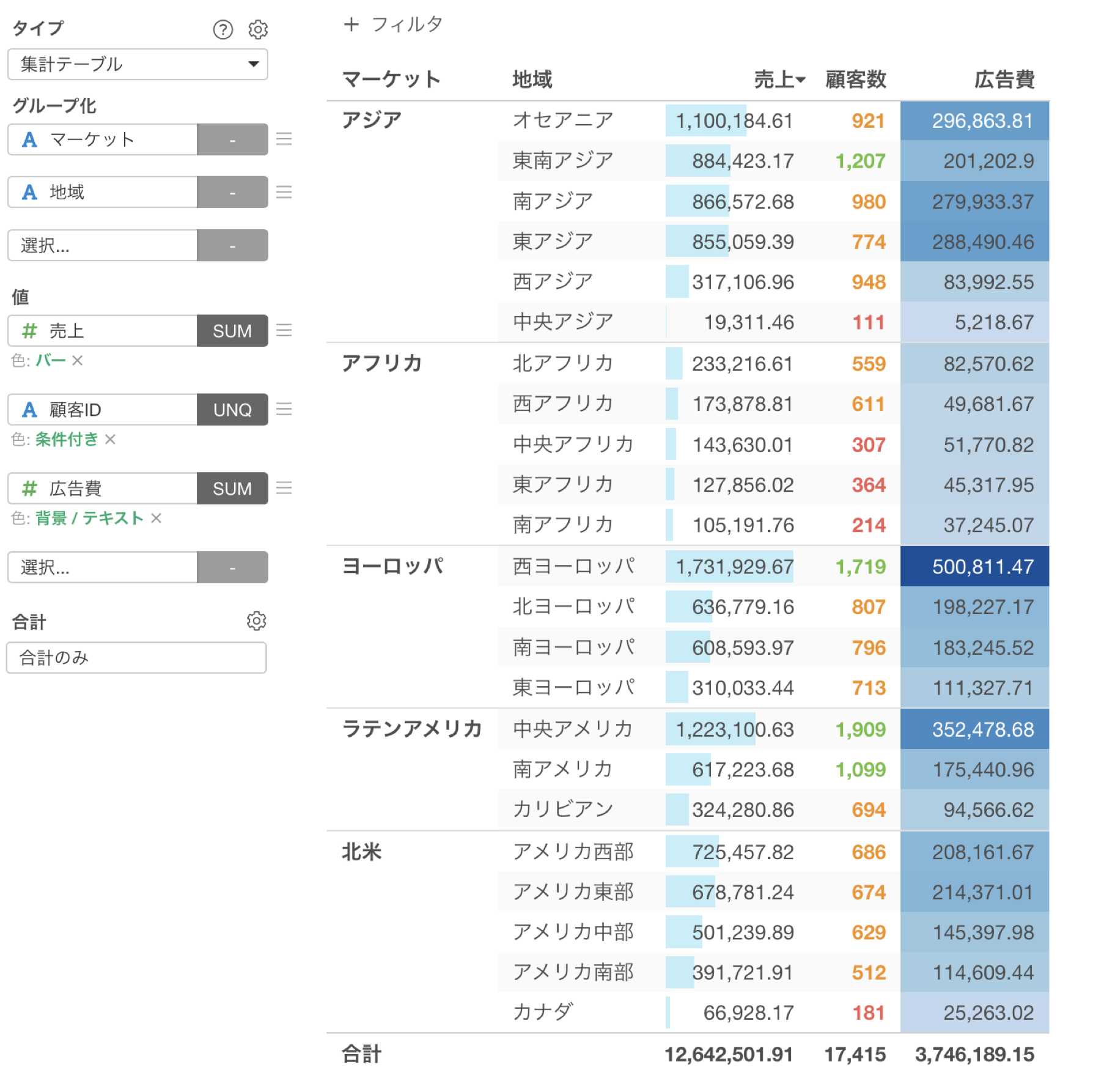Click the 5,218.67 pale ad cost cell
Screen dimensions: 1104x1092
pos(975,322)
